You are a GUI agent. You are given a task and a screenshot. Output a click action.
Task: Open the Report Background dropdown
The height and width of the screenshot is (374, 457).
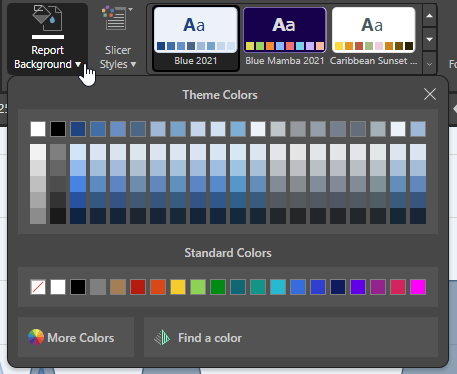point(47,39)
